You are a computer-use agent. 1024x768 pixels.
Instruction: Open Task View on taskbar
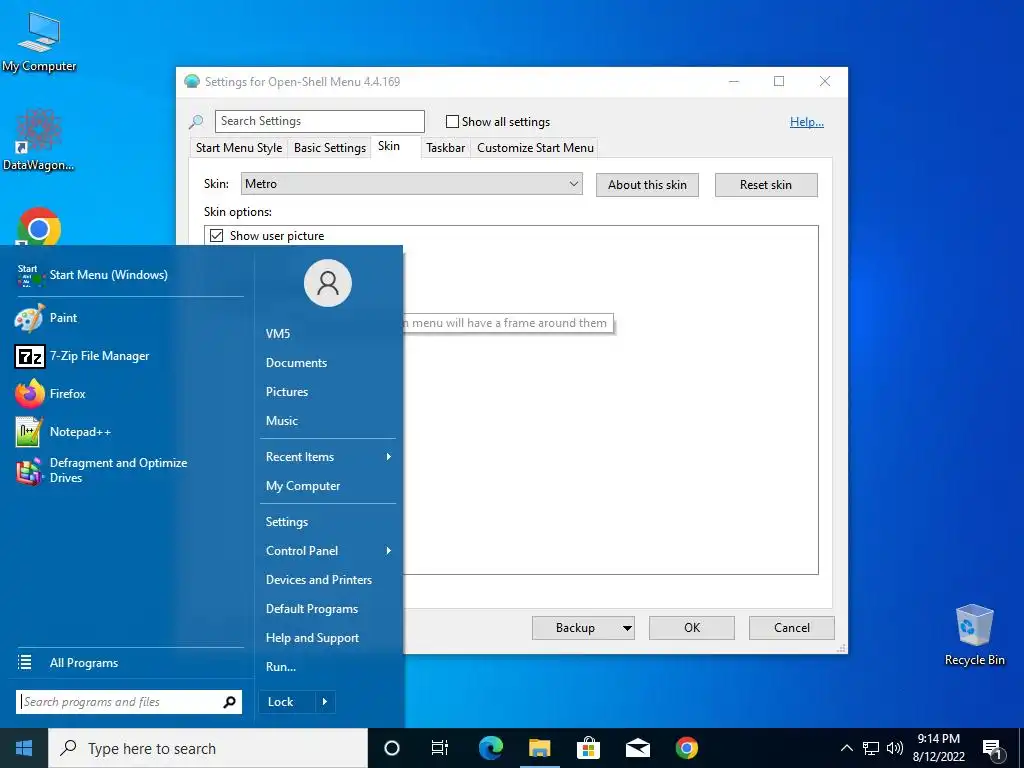pyautogui.click(x=440, y=748)
